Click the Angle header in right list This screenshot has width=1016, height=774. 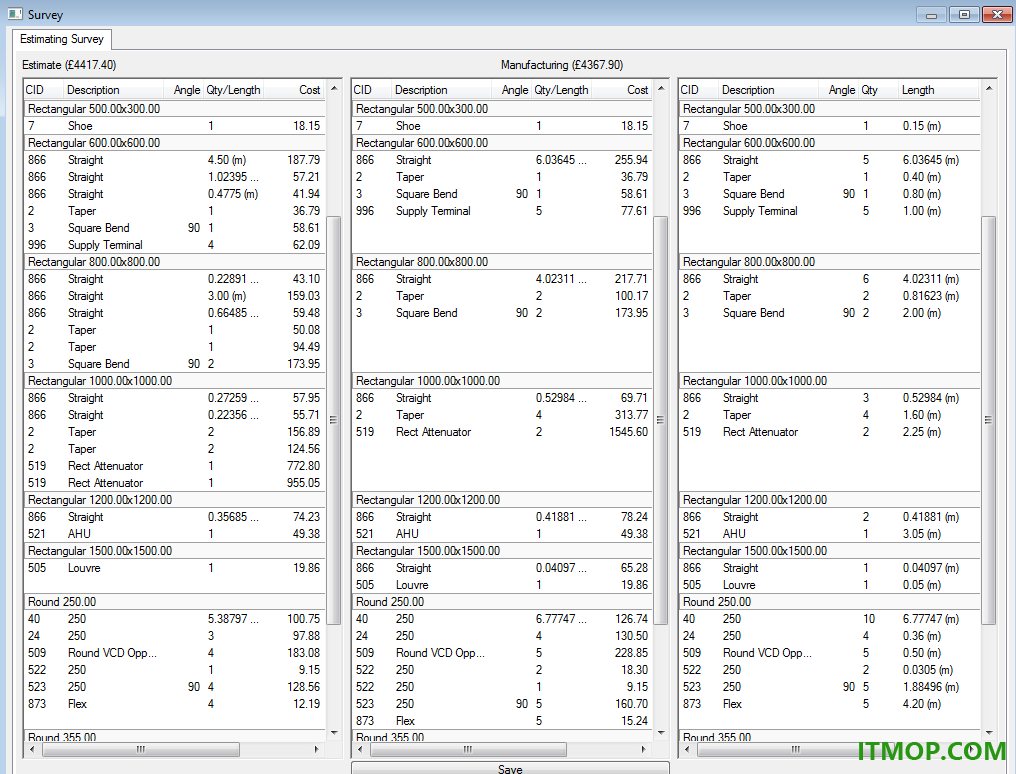[x=840, y=90]
